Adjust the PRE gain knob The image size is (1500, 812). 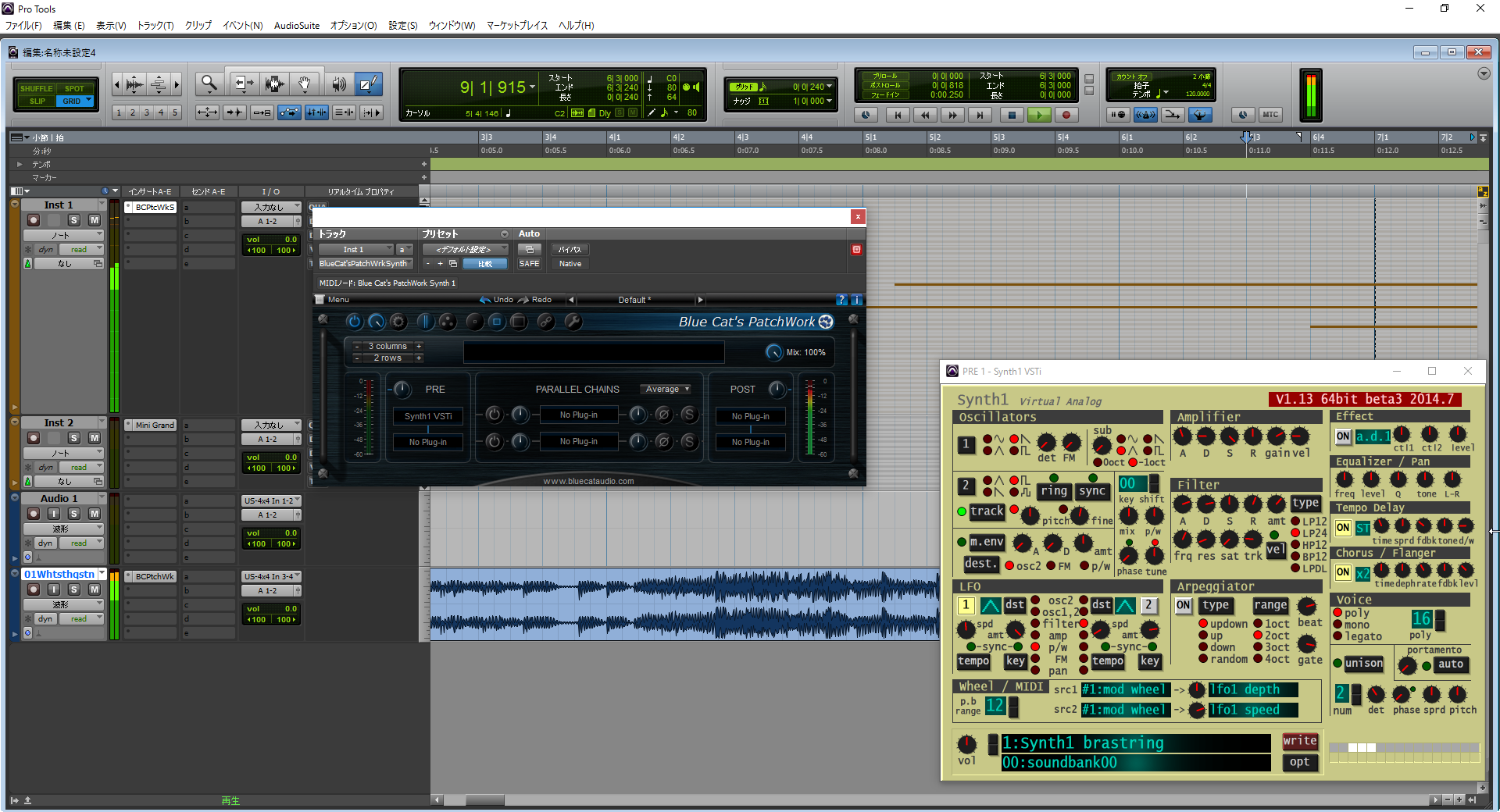pos(402,389)
